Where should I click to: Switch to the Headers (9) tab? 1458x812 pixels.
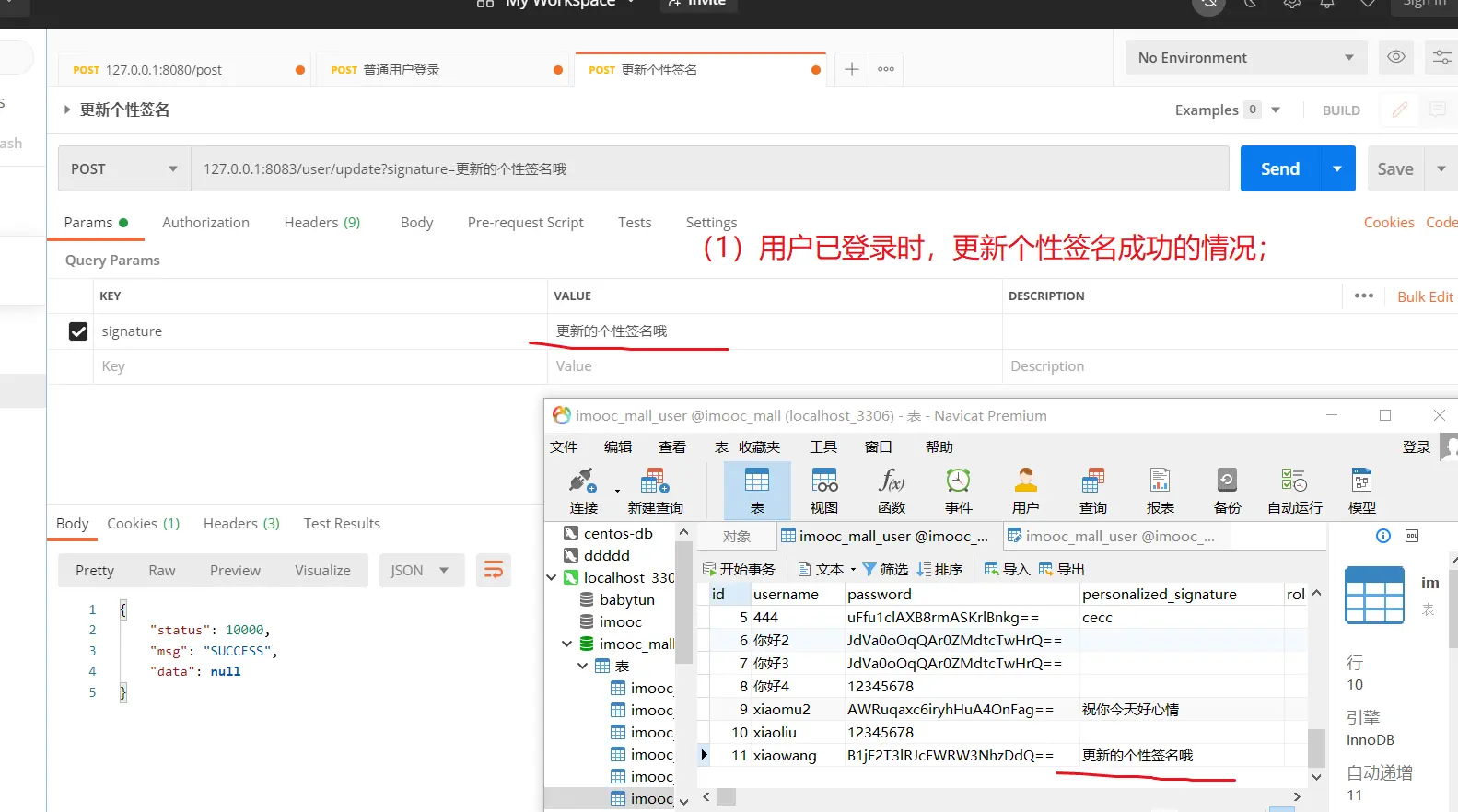(321, 223)
